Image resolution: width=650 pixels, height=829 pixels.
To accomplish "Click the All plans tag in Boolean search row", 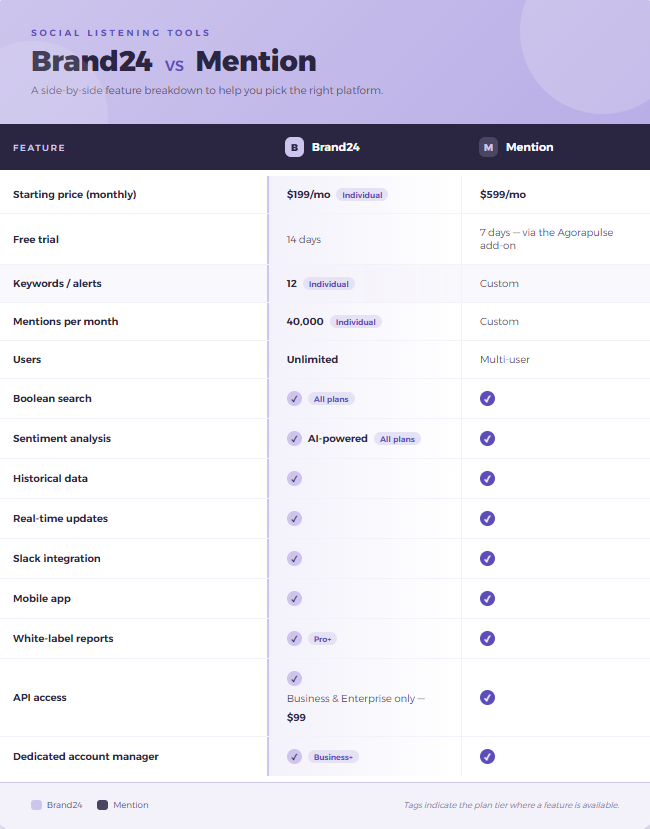I will click(331, 399).
